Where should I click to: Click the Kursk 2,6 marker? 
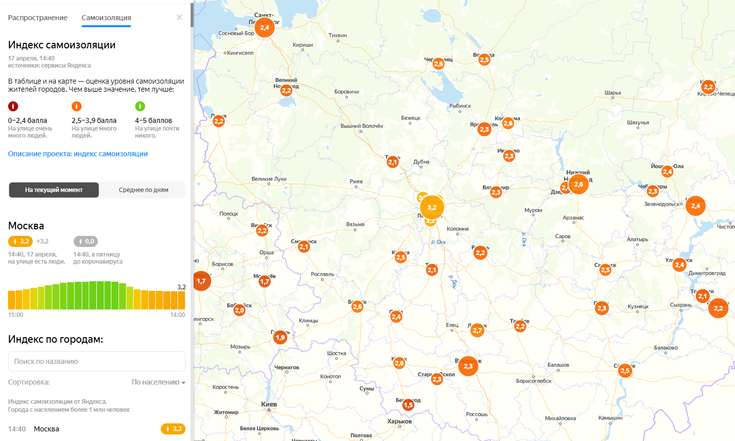pyautogui.click(x=399, y=363)
